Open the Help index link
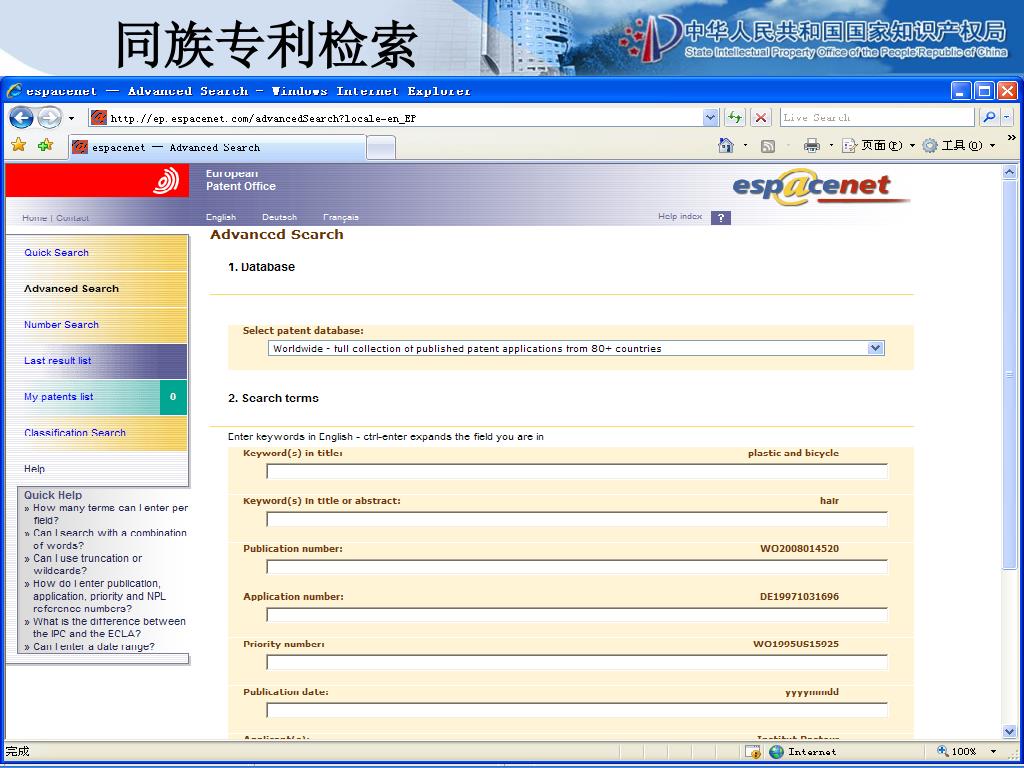This screenshot has height=768, width=1024. [680, 216]
